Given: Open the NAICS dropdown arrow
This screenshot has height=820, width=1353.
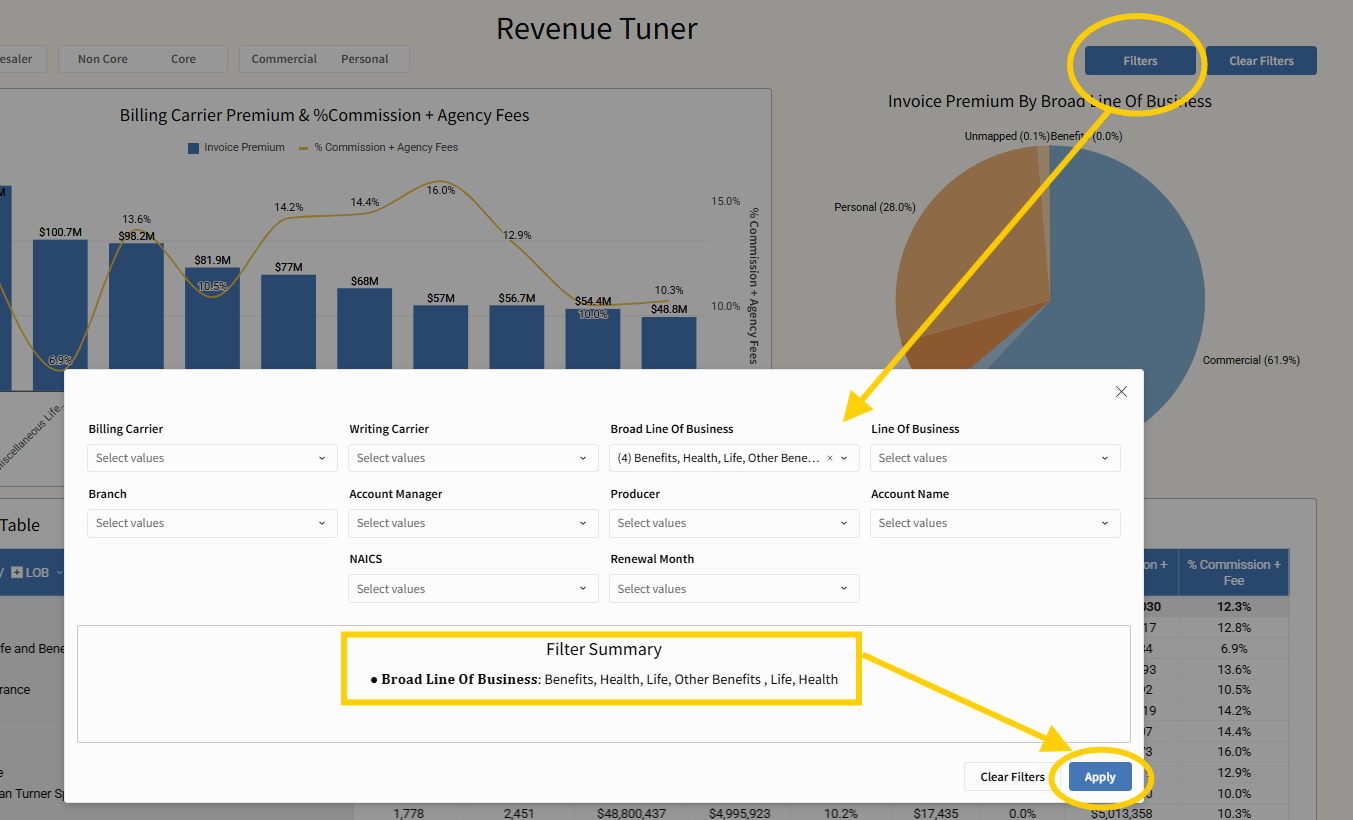Looking at the screenshot, I should [583, 589].
